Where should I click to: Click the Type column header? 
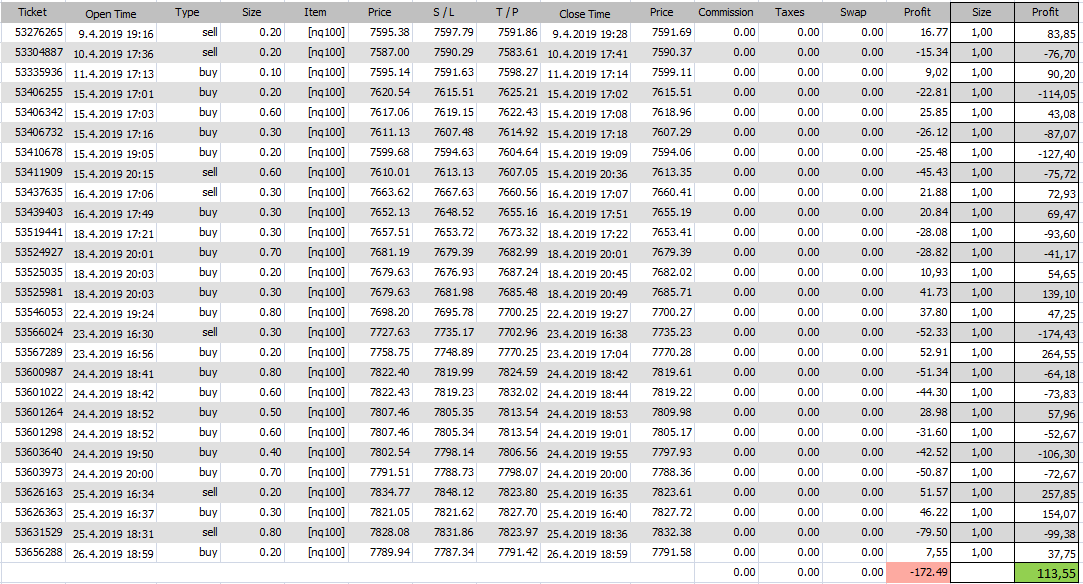coord(187,13)
